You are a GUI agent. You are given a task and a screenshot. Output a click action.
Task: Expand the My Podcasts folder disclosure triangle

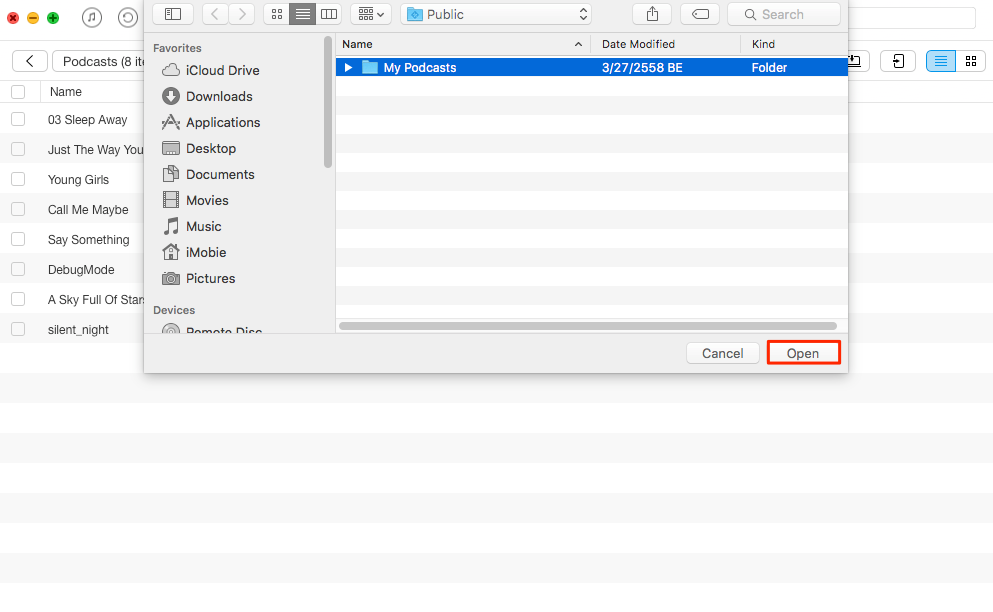[x=348, y=67]
